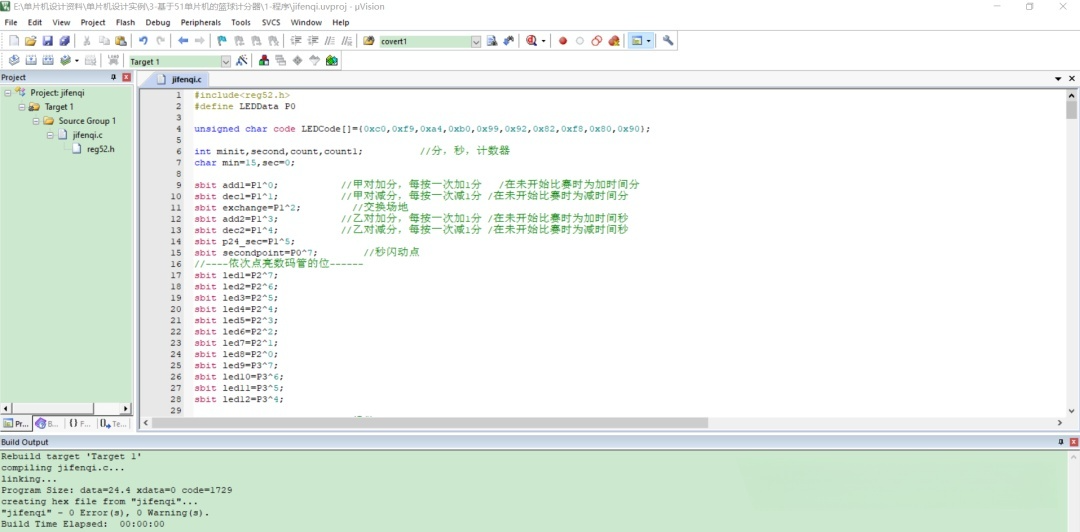Collapse the Source Group 1 node
This screenshot has width=1080, height=532.
tap(36, 121)
